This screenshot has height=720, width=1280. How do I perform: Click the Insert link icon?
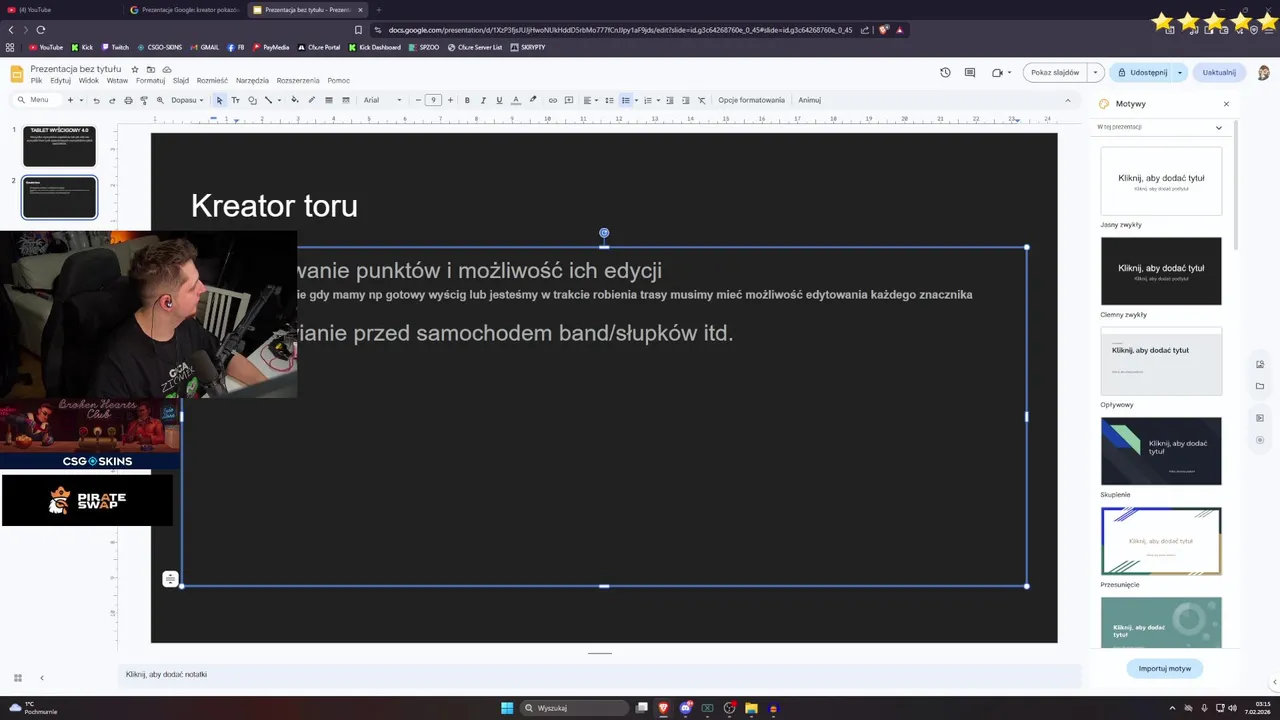click(552, 100)
